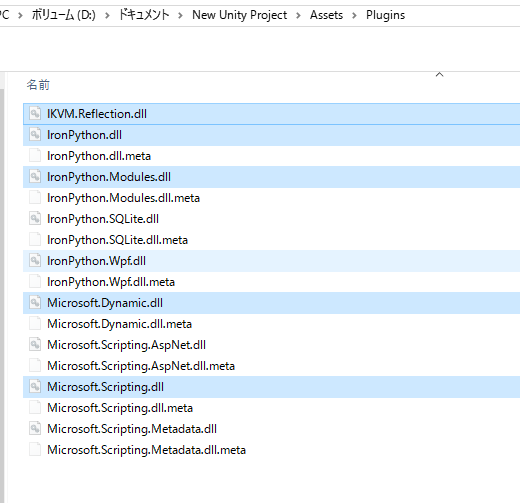
Task: Click the Microsoft.Scripting.Metadata.dll.meta file icon
Action: 35,450
